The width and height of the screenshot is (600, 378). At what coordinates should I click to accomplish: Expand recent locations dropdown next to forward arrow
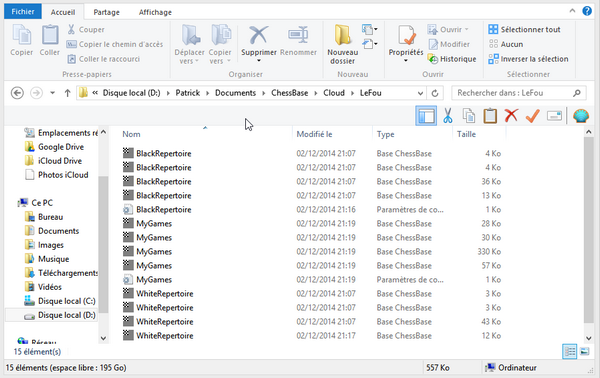[x=52, y=93]
